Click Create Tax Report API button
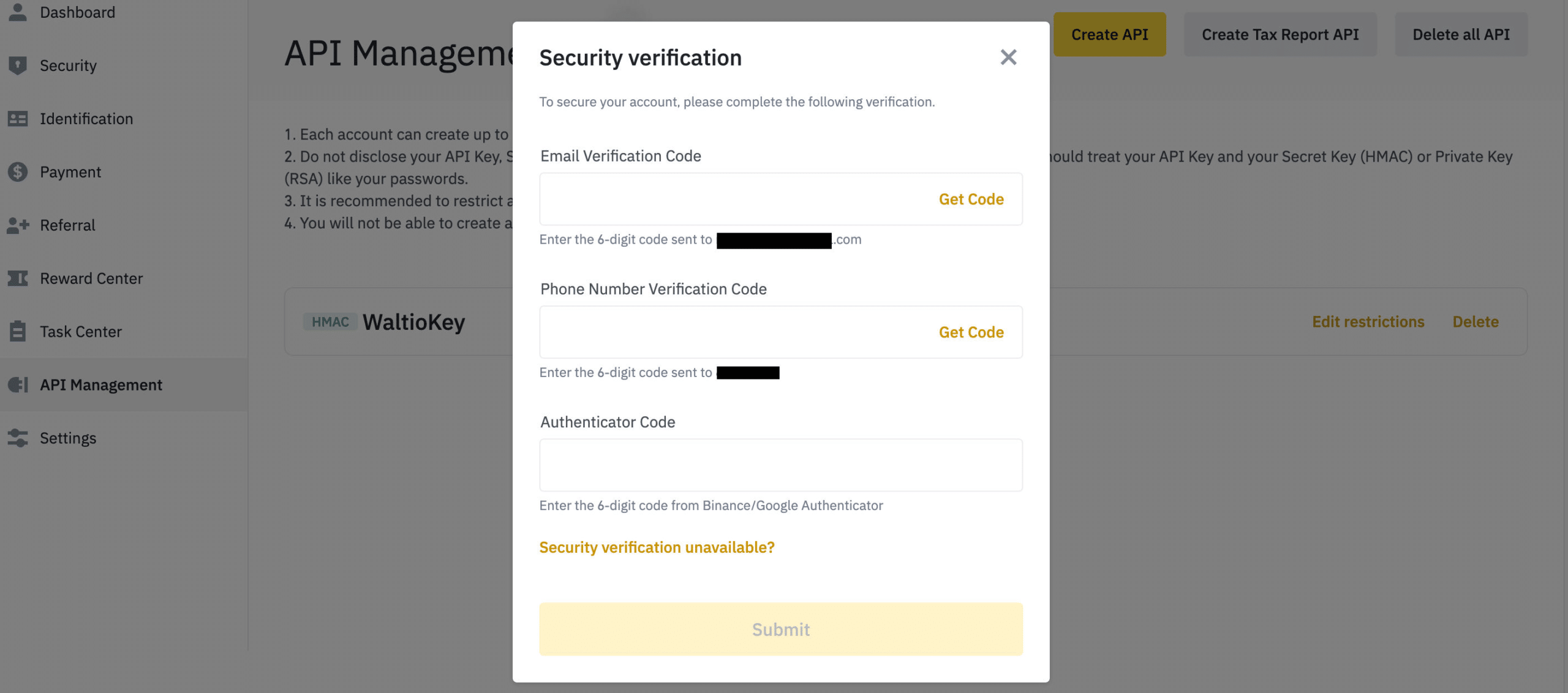Screen dimensions: 1568x693 [x=1280, y=35]
